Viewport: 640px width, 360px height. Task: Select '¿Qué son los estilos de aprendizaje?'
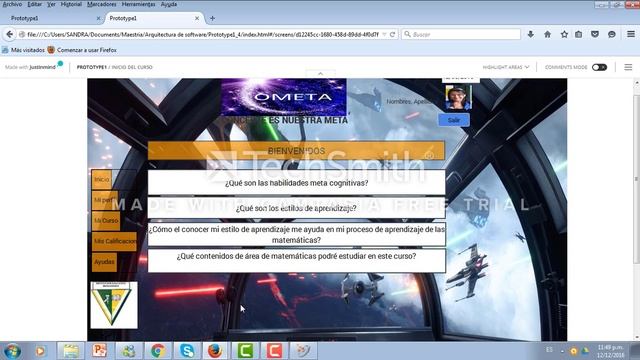coord(296,208)
